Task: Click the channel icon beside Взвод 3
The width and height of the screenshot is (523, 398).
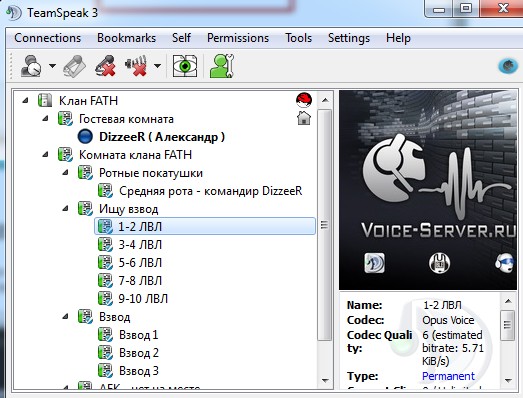Action: click(105, 371)
